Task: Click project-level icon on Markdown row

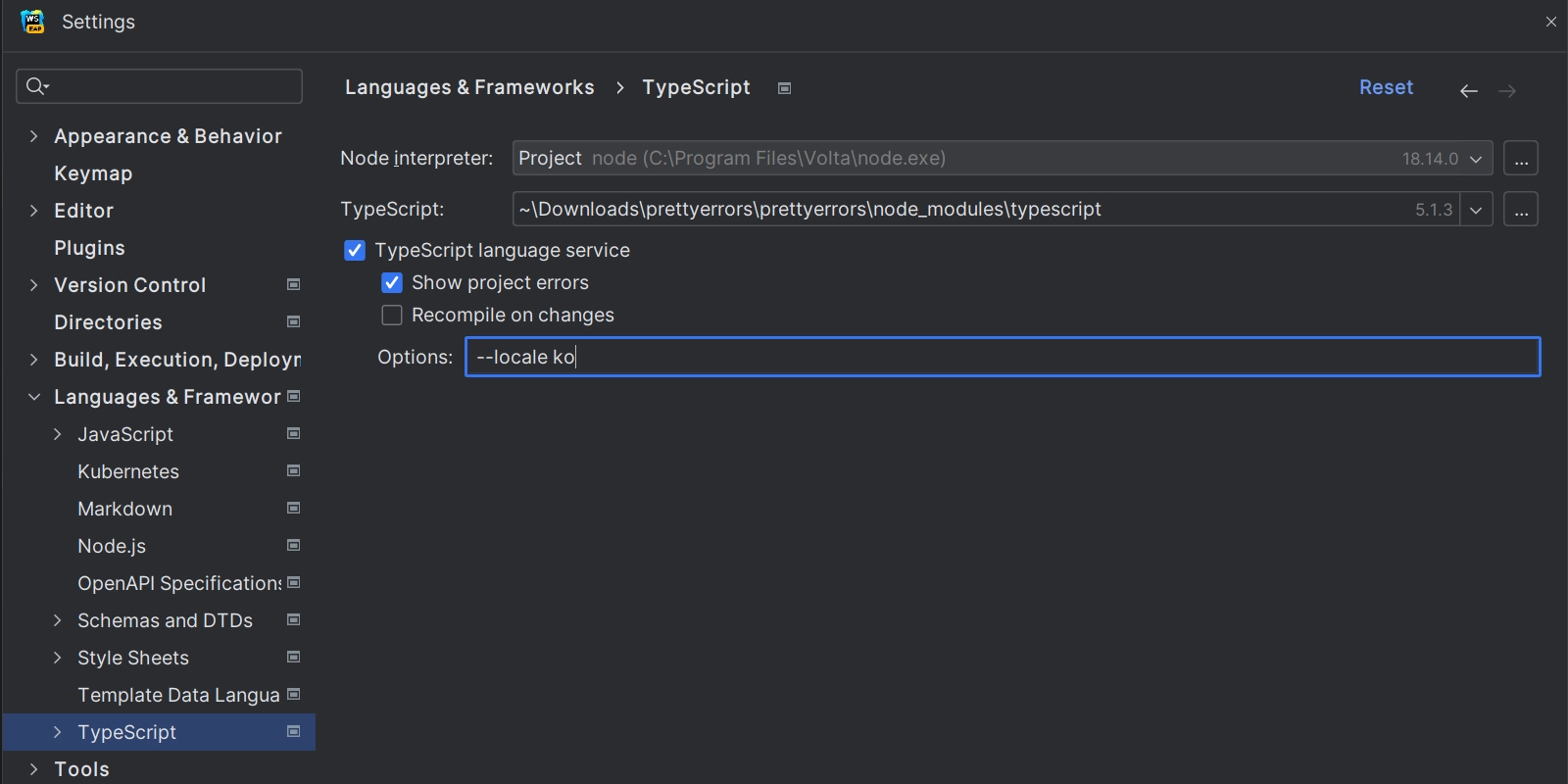Action: click(293, 508)
